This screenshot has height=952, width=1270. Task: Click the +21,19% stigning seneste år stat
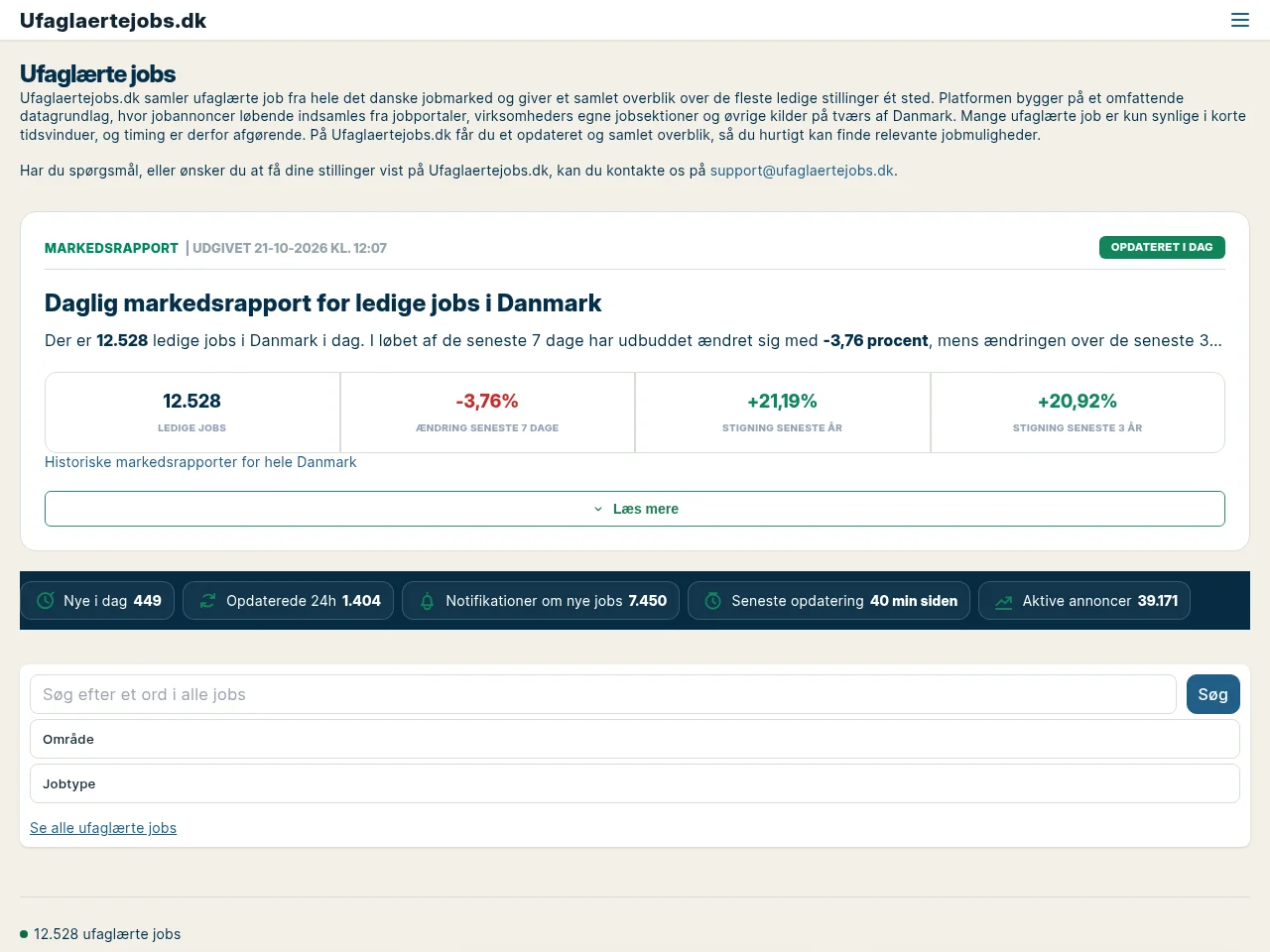point(783,413)
